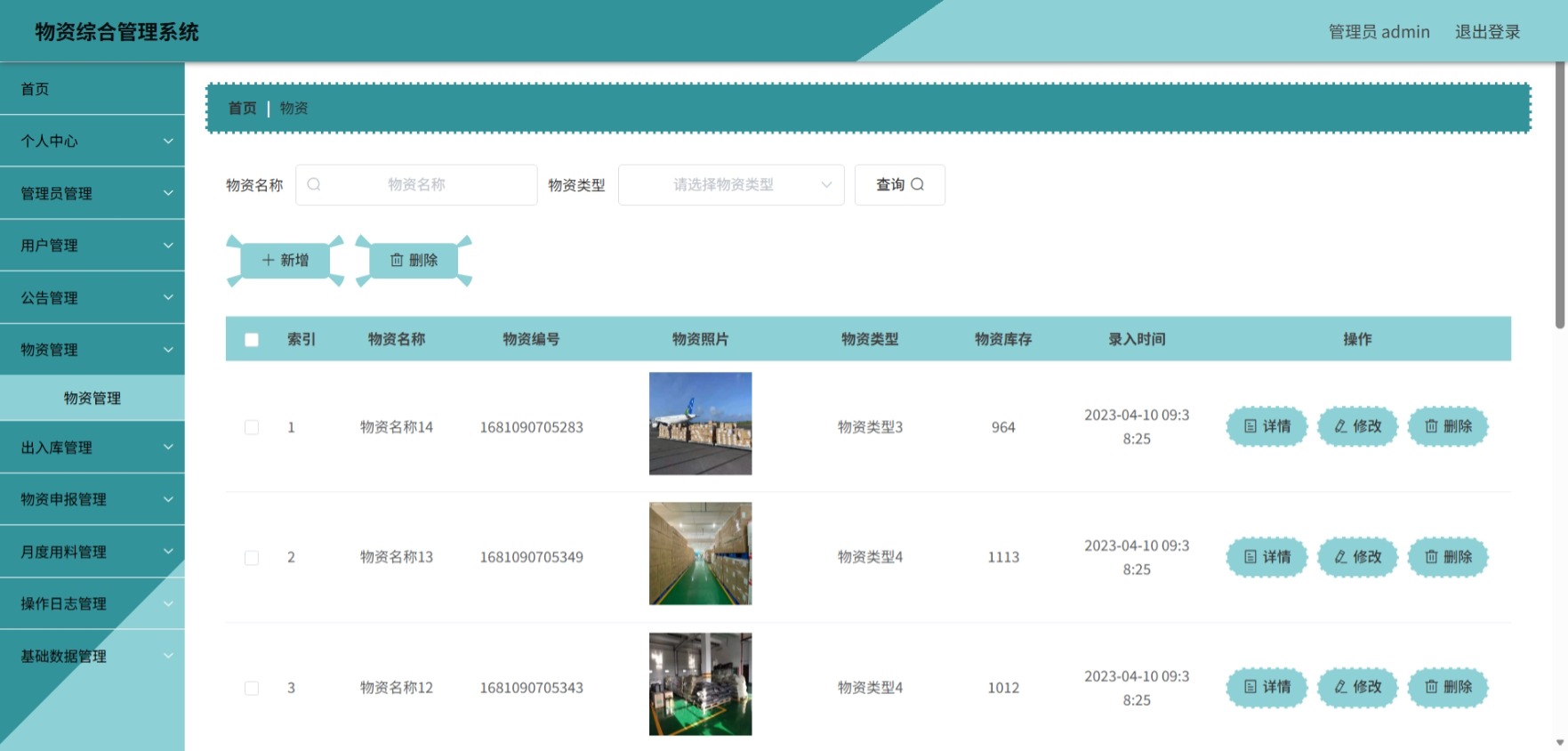Open the 物资类型 dropdown selector
Viewport: 1568px width, 751px height.
[x=731, y=185]
